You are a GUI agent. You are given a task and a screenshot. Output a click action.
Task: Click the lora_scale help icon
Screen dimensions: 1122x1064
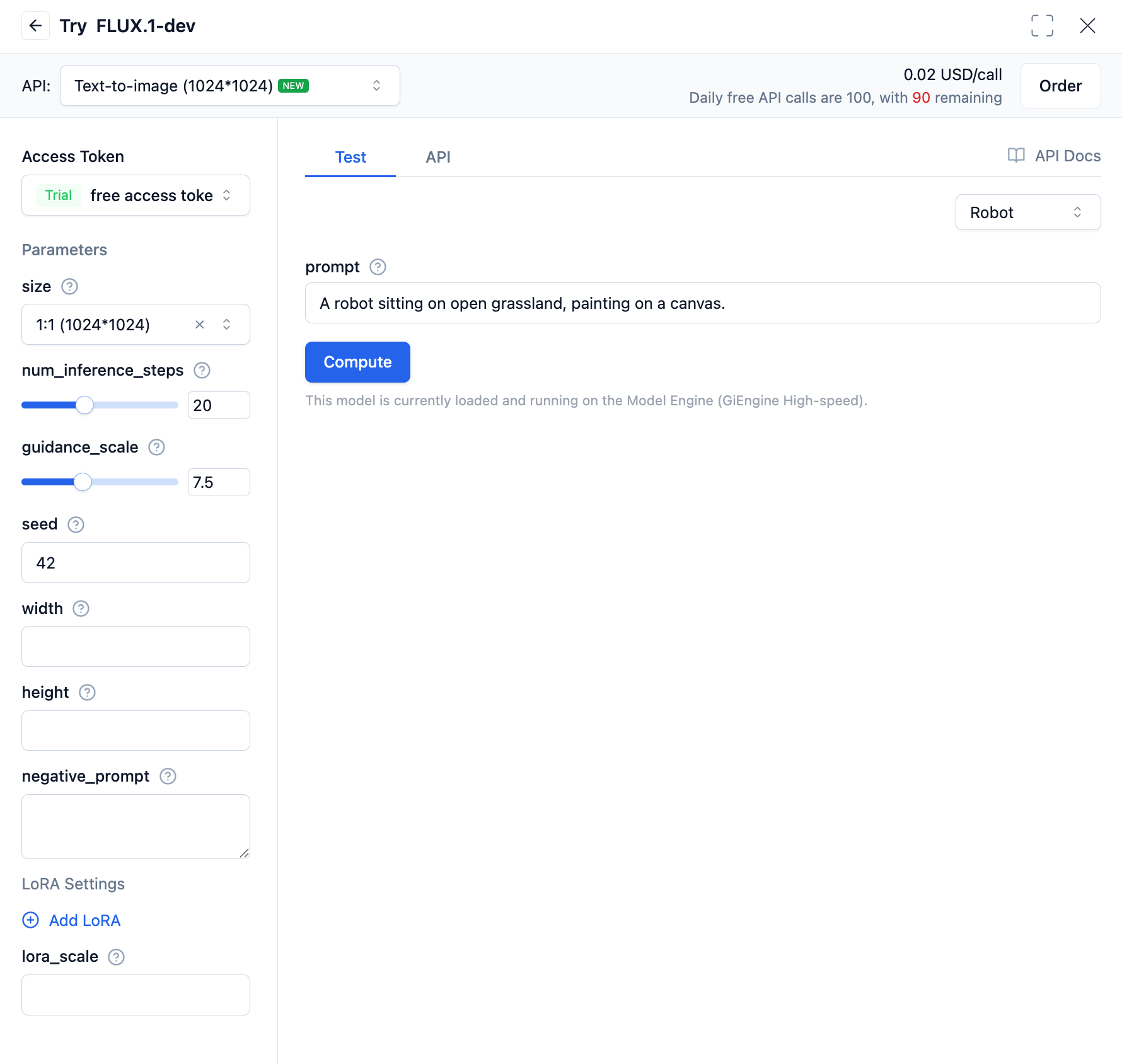point(116,957)
